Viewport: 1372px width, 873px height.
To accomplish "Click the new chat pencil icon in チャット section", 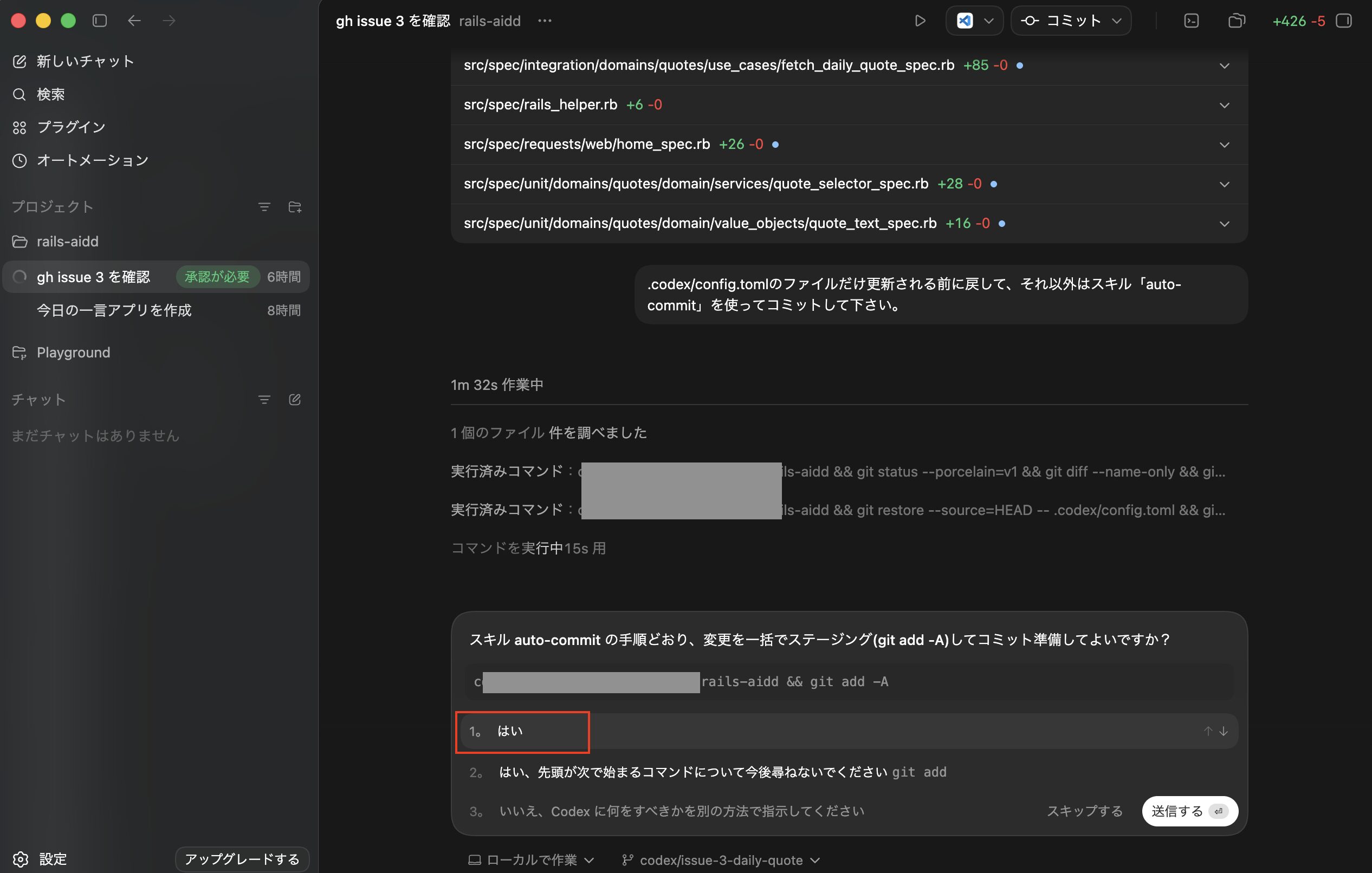I will (295, 400).
